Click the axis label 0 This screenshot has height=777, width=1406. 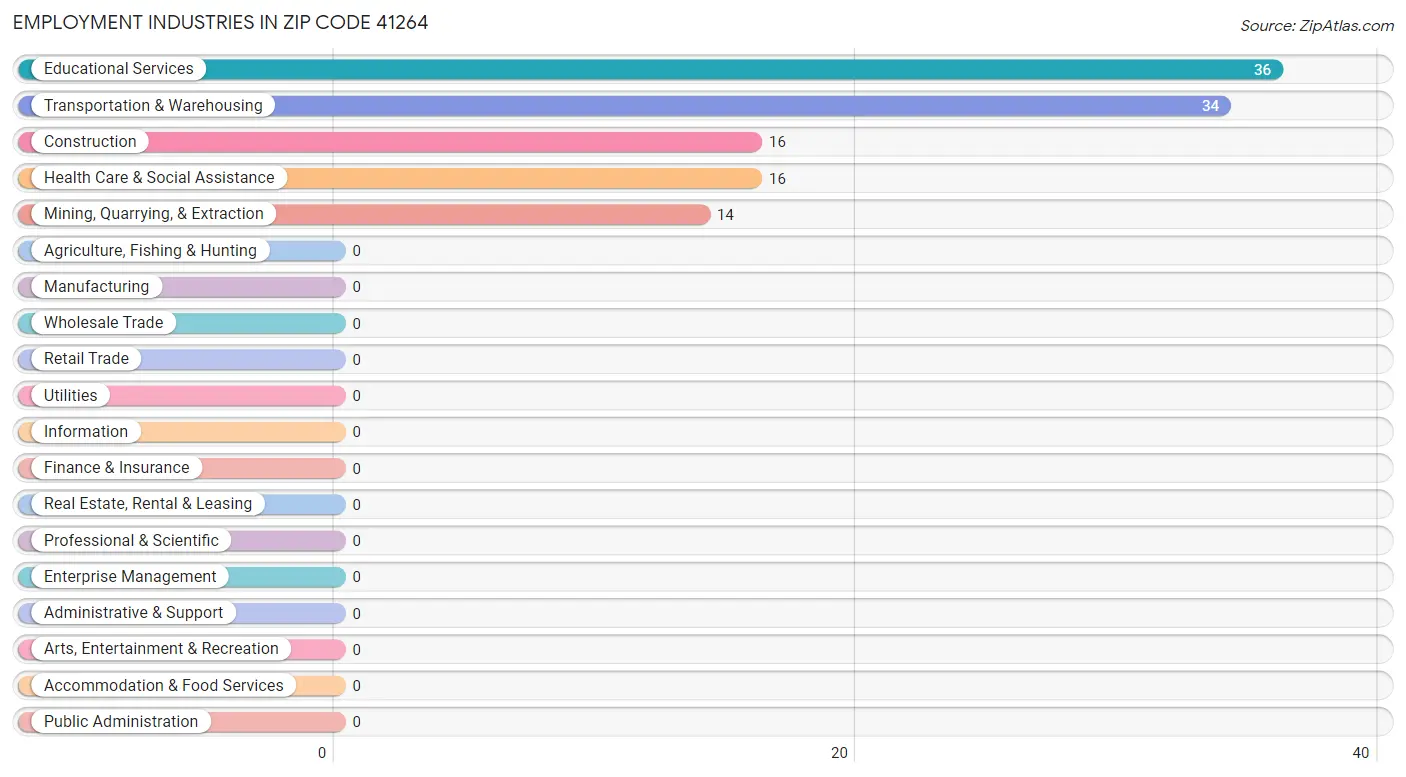point(322,754)
